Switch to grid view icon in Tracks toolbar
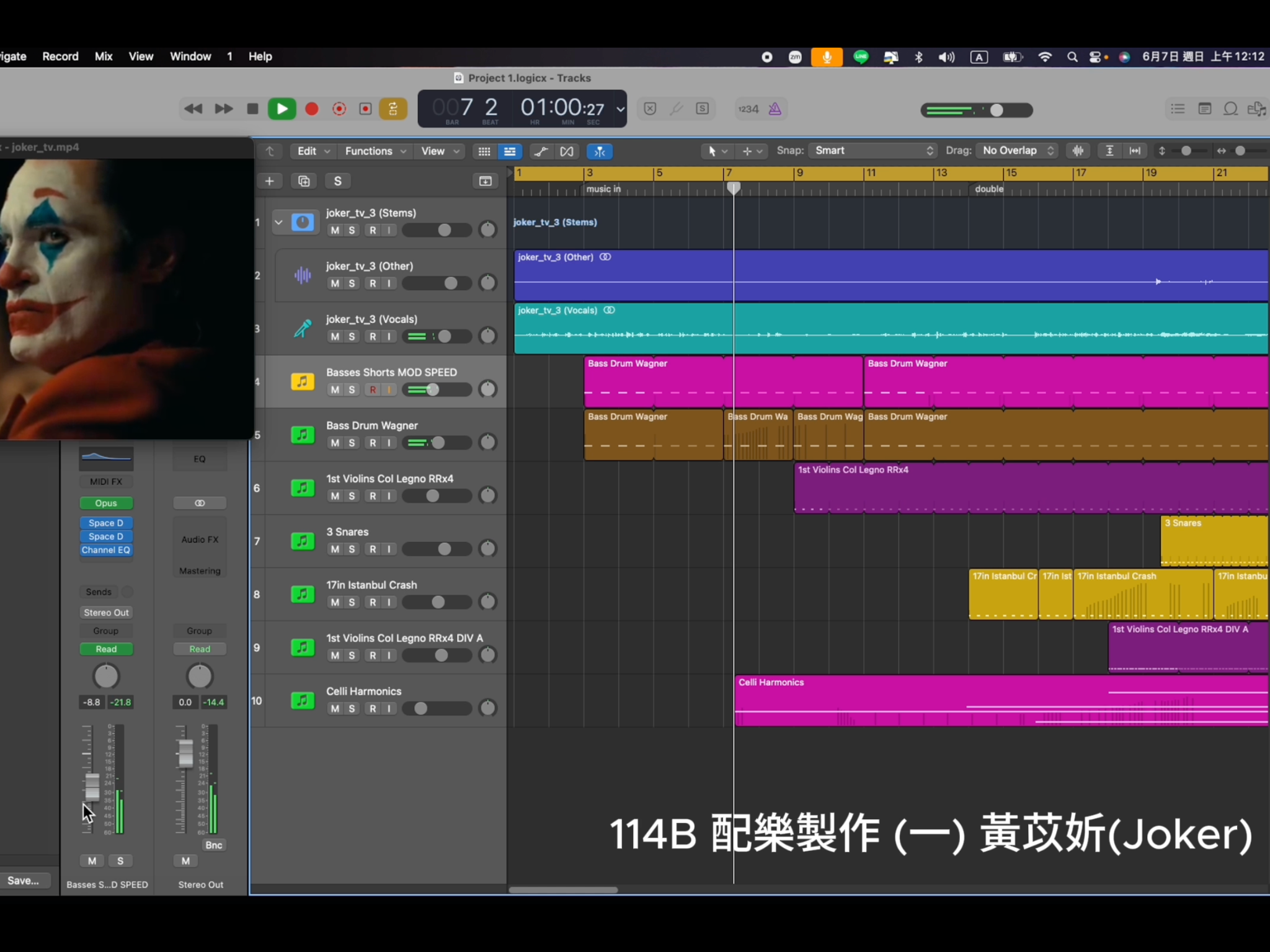Screen dimensions: 1270x952 tap(484, 151)
